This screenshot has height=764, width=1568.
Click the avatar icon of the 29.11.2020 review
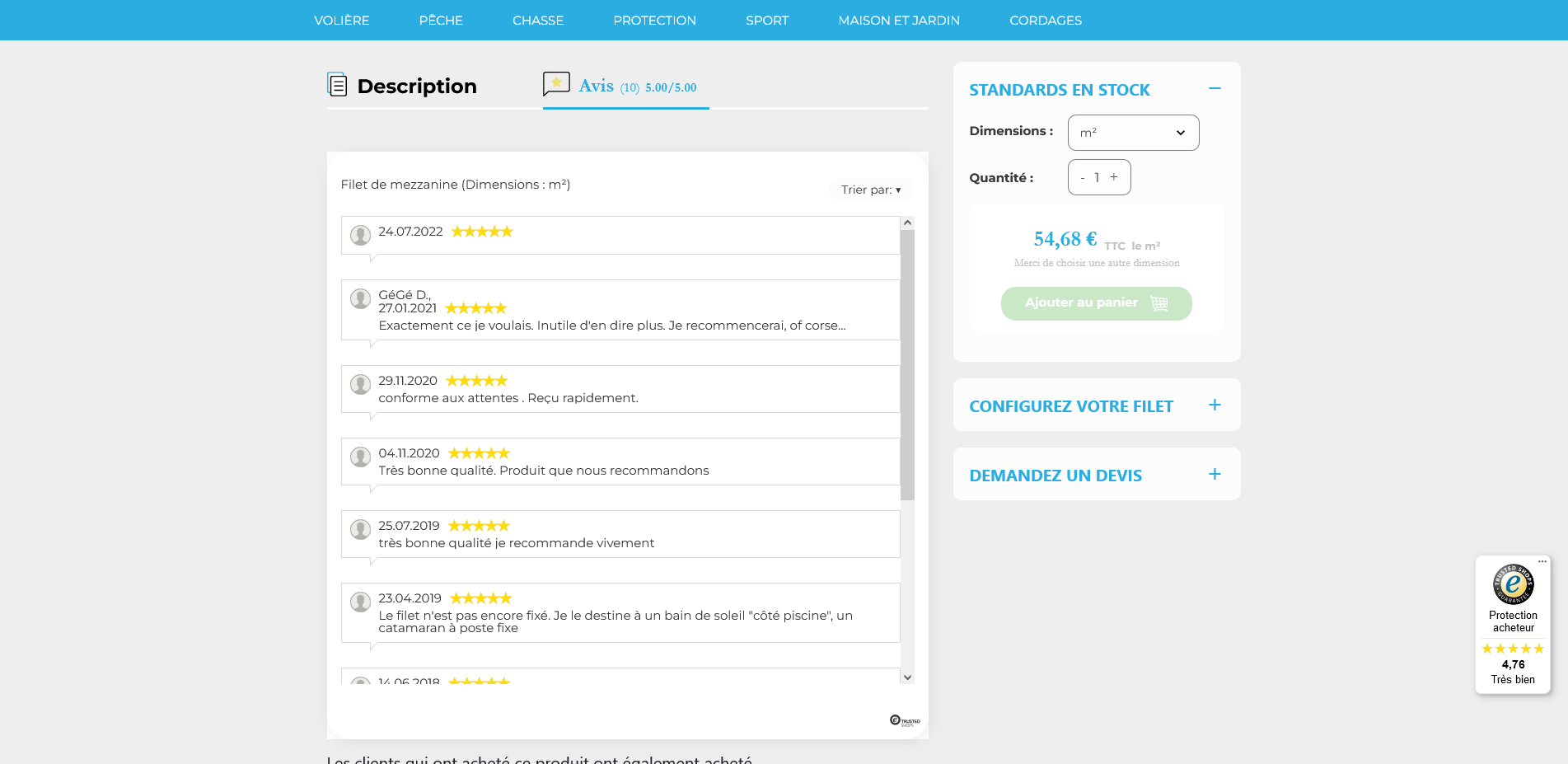click(x=360, y=384)
